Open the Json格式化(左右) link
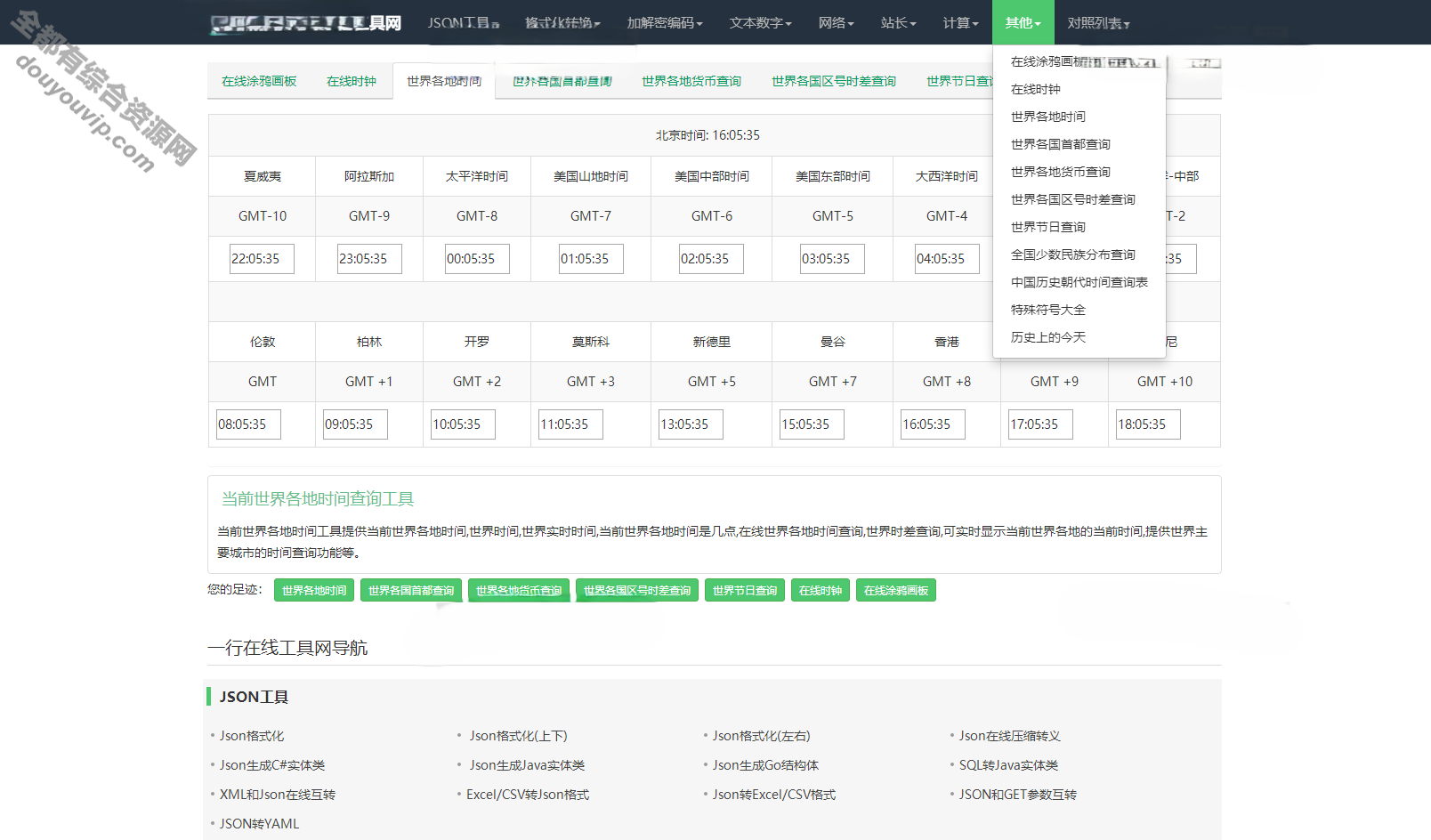 click(x=762, y=736)
